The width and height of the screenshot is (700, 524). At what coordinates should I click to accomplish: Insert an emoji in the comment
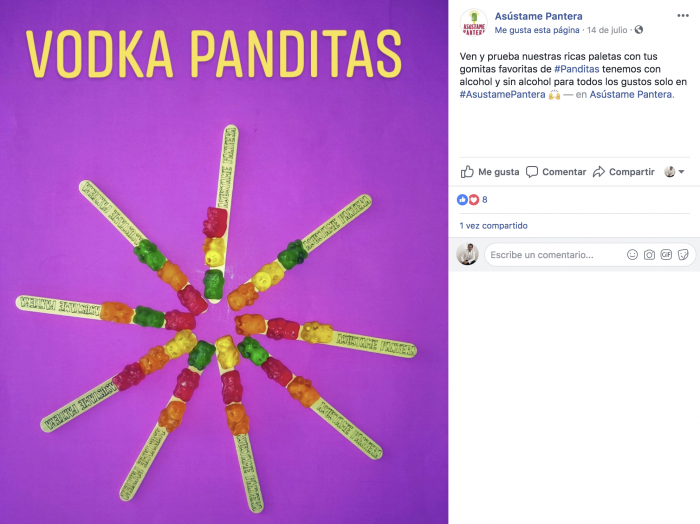(632, 255)
